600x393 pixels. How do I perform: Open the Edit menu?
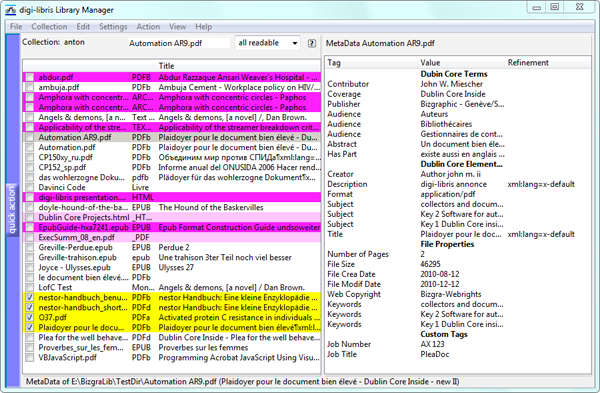[83, 26]
